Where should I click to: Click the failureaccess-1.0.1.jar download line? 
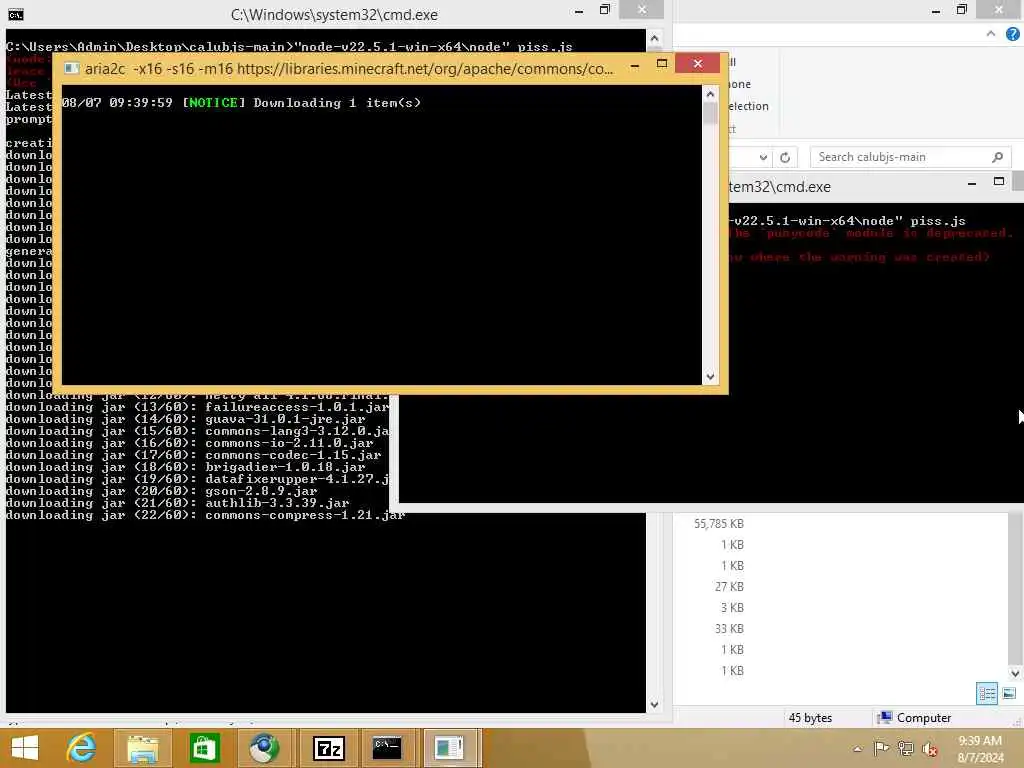tap(197, 408)
